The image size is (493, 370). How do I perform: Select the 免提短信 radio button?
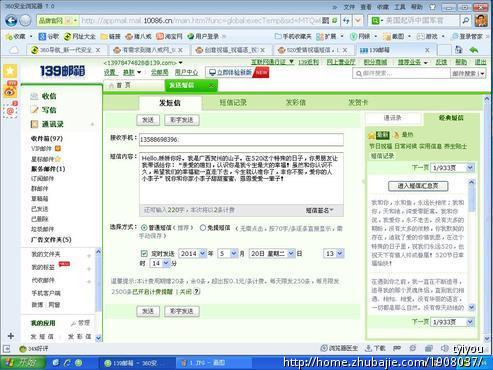pos(202,228)
